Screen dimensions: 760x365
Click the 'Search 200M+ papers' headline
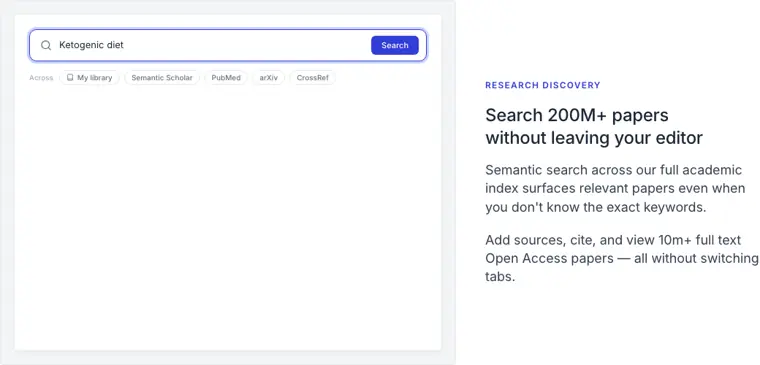click(x=594, y=127)
